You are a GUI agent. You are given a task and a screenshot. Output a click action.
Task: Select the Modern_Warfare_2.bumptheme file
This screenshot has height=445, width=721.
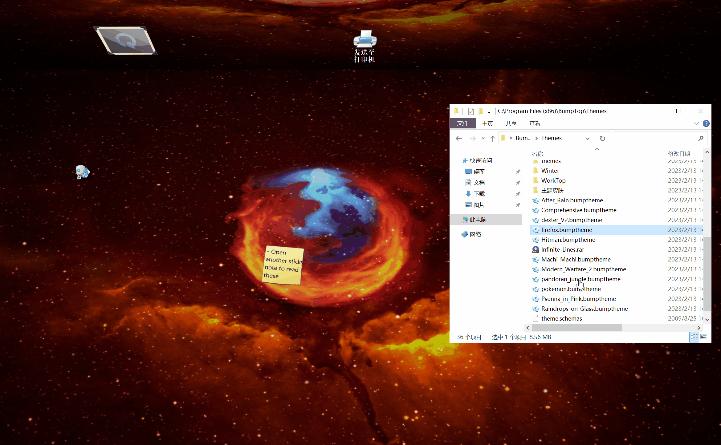coord(584,269)
